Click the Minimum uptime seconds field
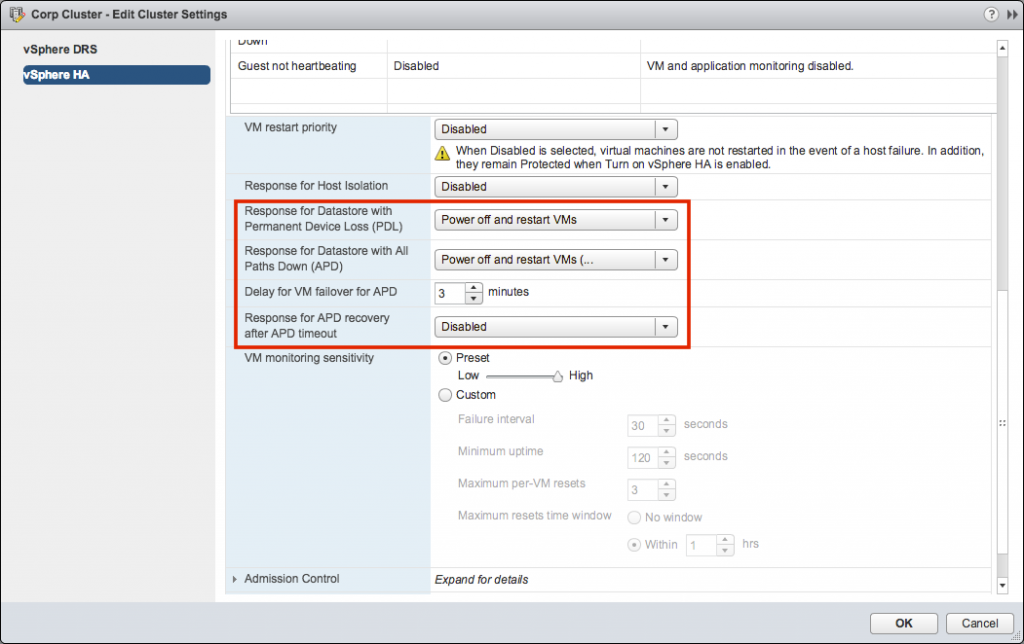This screenshot has width=1024, height=644. (x=643, y=458)
